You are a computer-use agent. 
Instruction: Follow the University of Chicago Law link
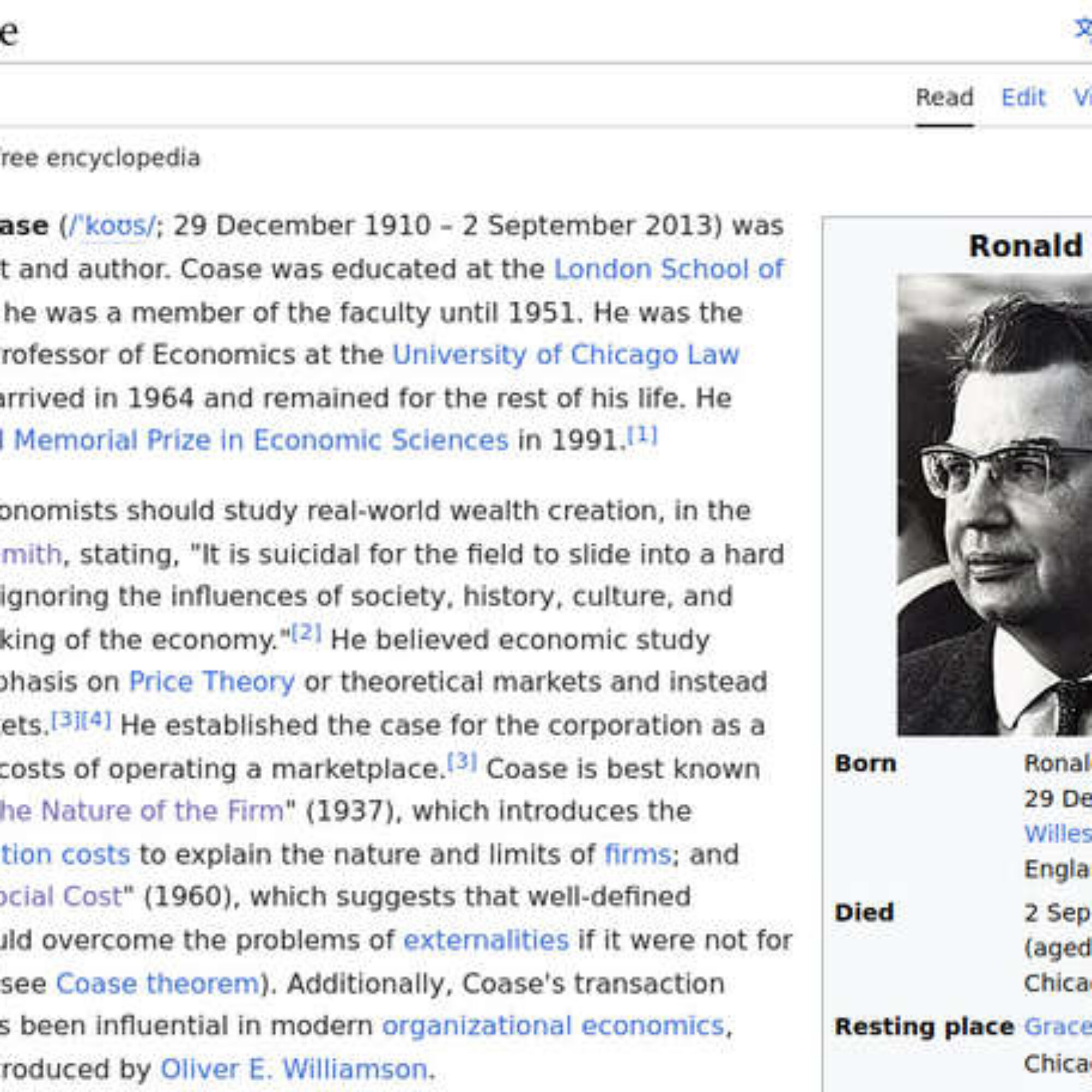pyautogui.click(x=566, y=355)
